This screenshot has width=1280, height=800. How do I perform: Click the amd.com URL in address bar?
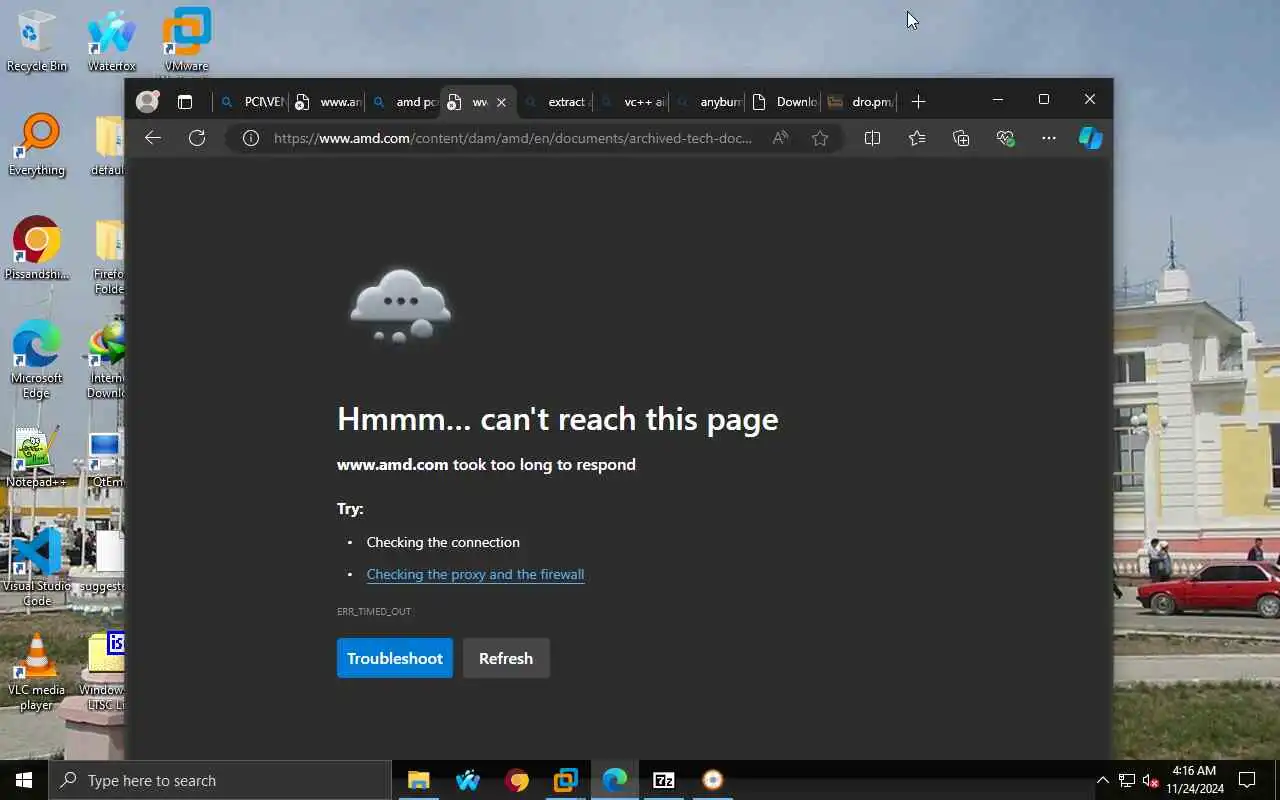pos(513,138)
